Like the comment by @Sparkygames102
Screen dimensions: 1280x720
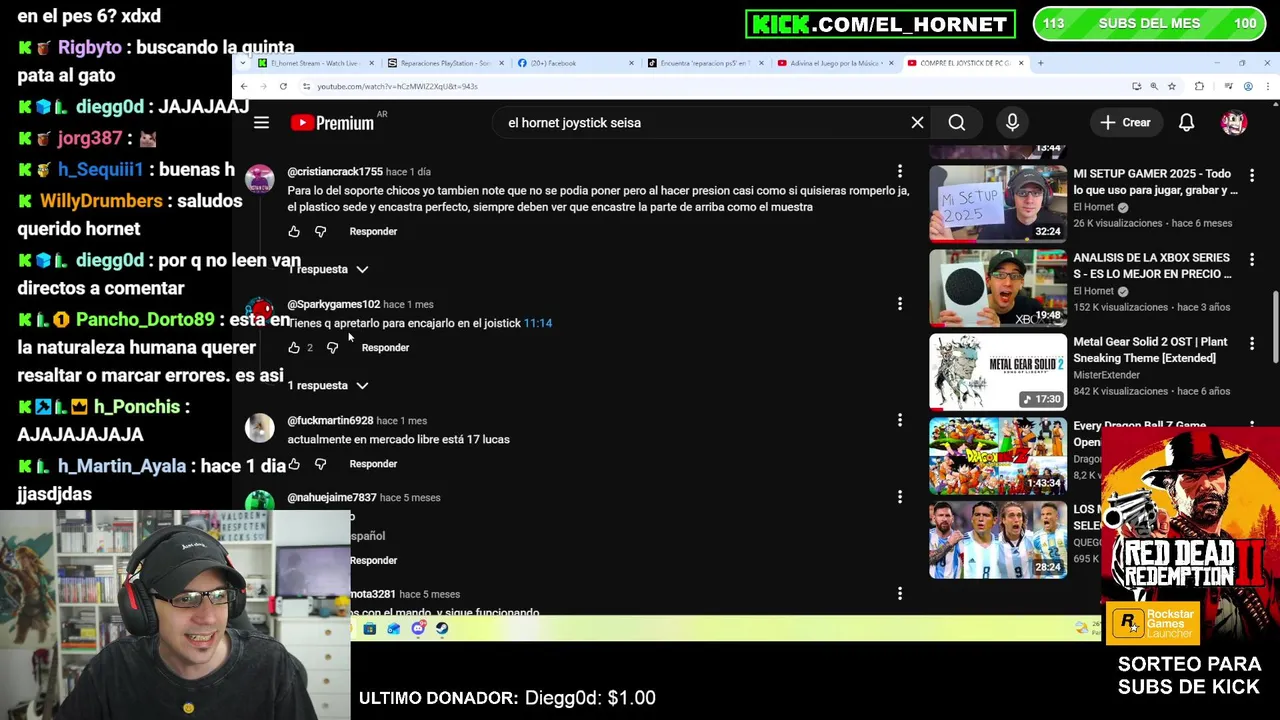pyautogui.click(x=294, y=347)
